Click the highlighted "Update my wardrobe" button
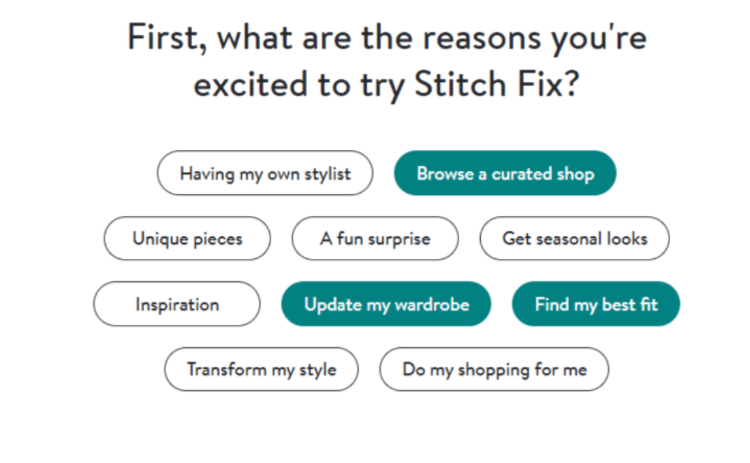Image resolution: width=750 pixels, height=463 pixels. click(386, 304)
